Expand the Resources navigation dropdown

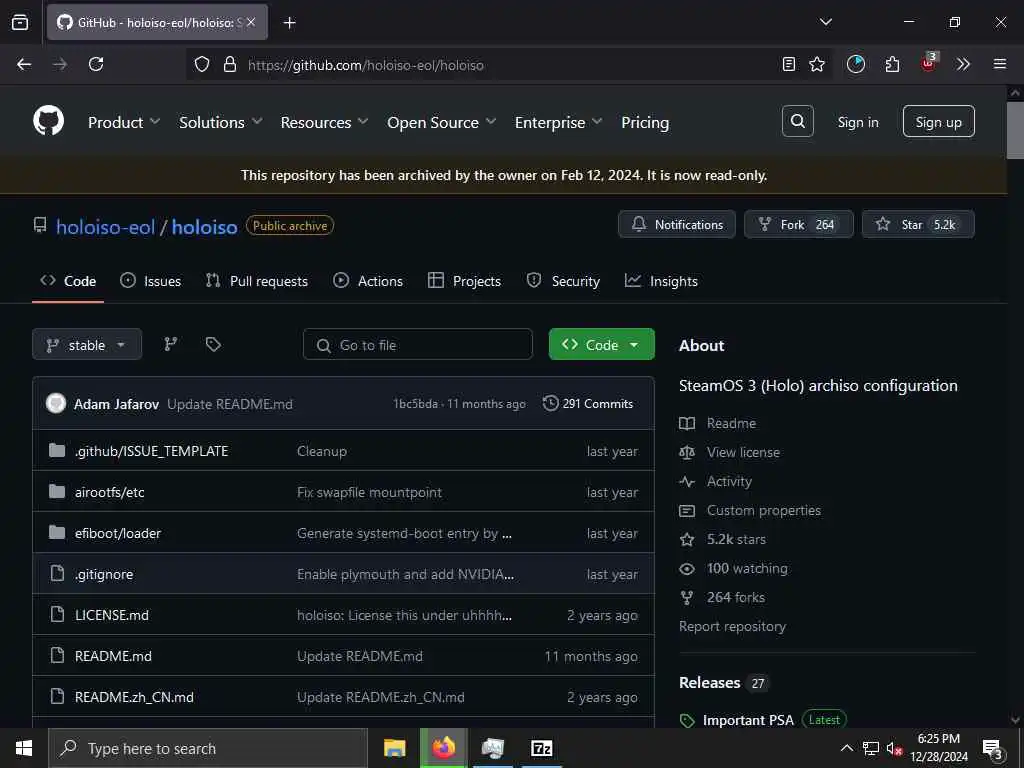pos(325,122)
